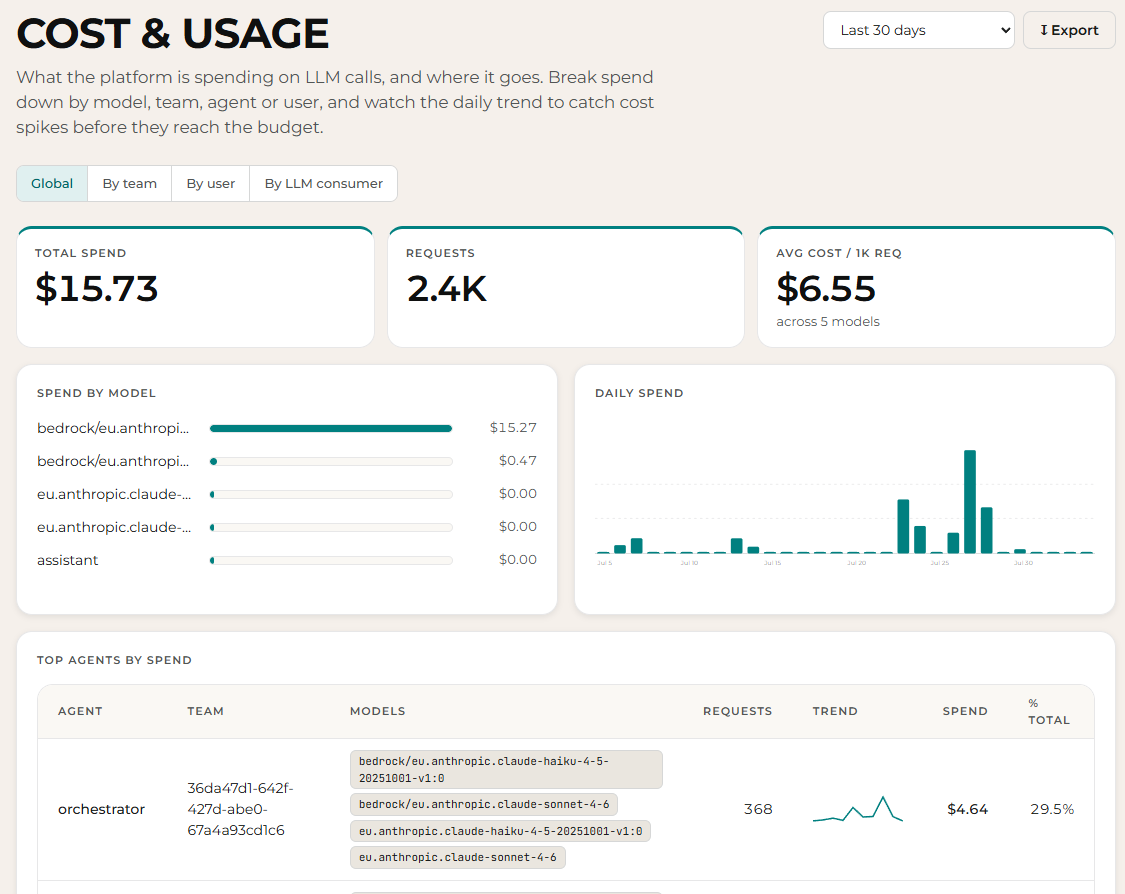The width and height of the screenshot is (1125, 894).
Task: Click the Export button
Action: (1069, 30)
